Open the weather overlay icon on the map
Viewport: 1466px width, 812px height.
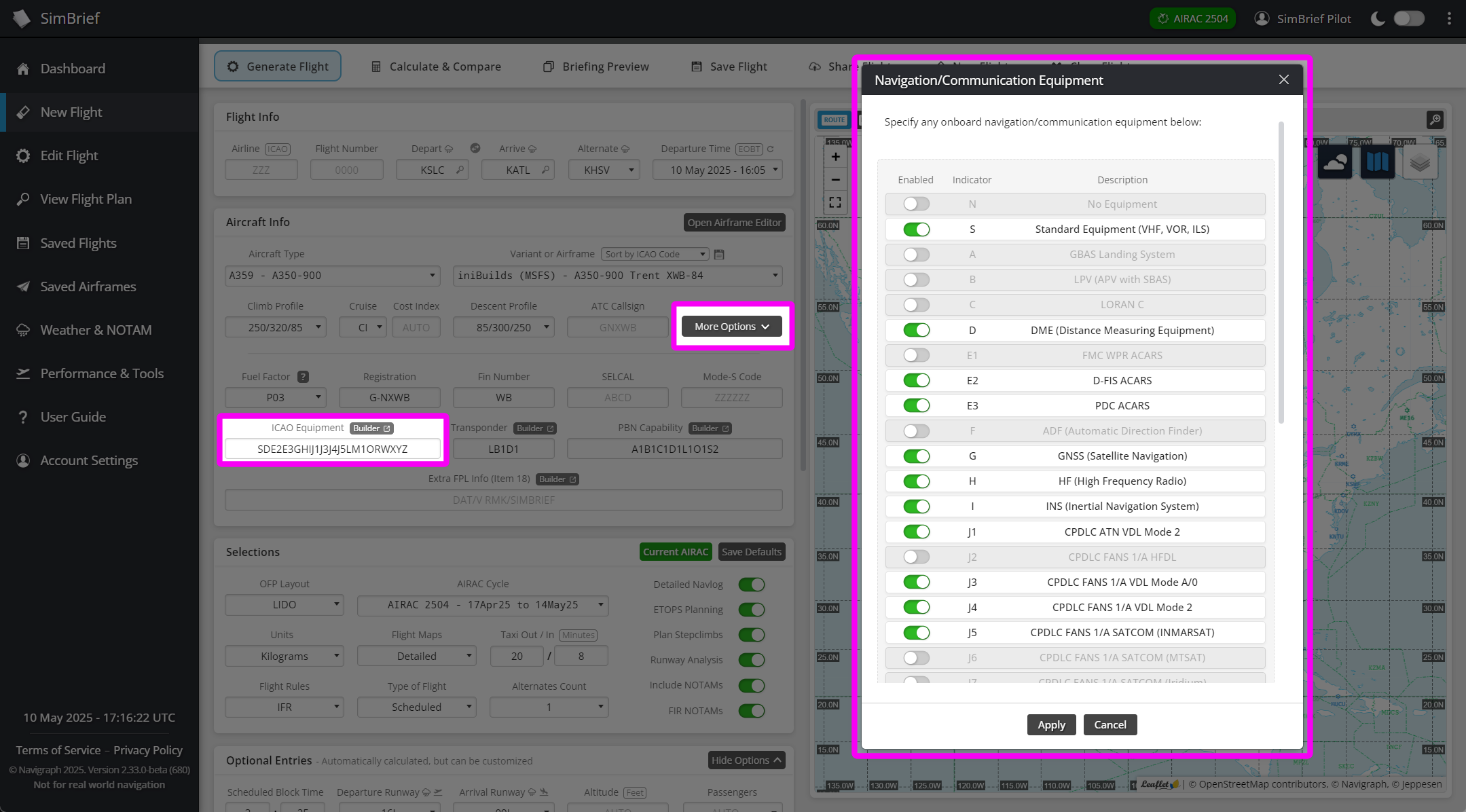[1334, 161]
